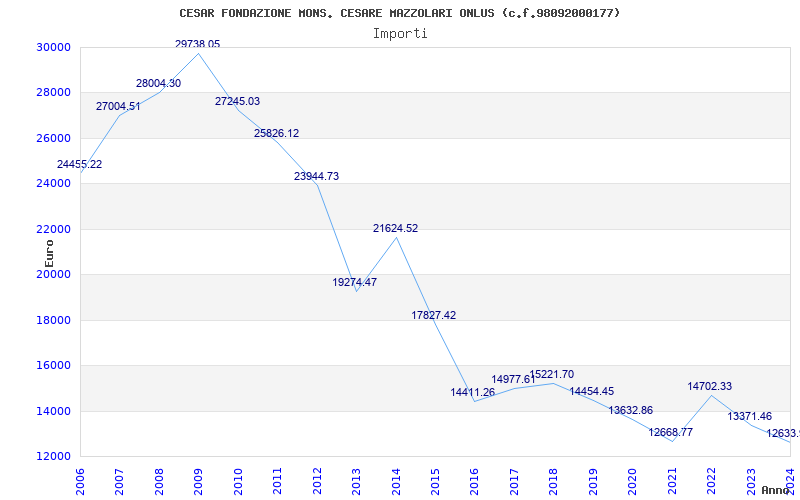Select the data label 13371.46

pos(749,416)
